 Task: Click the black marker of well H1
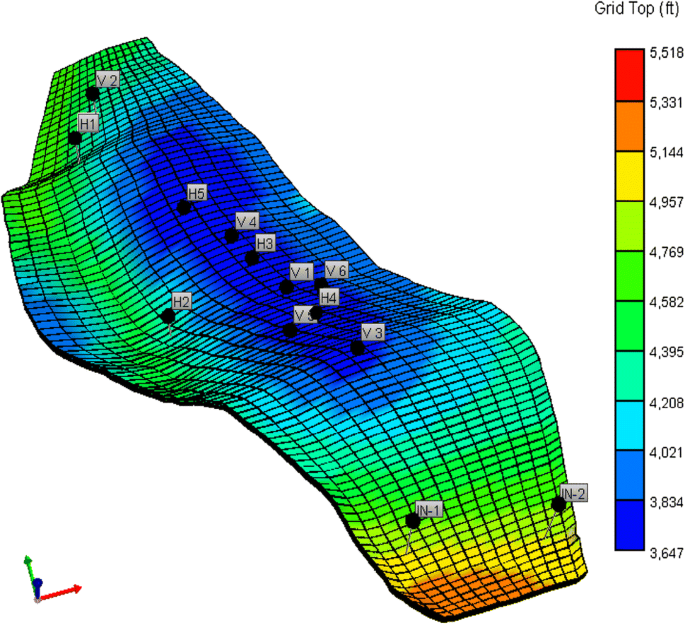(x=75, y=138)
